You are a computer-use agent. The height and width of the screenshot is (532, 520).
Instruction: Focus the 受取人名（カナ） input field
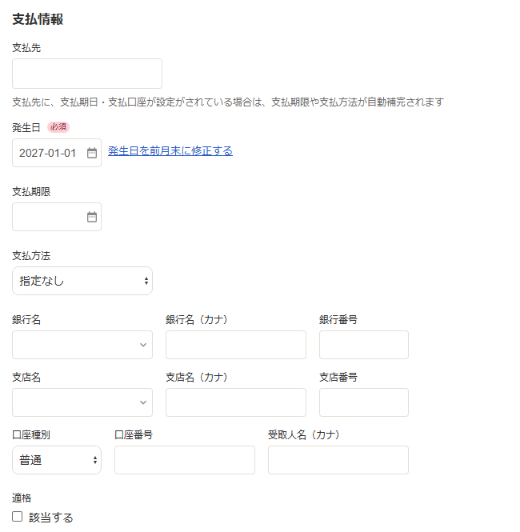point(338,460)
